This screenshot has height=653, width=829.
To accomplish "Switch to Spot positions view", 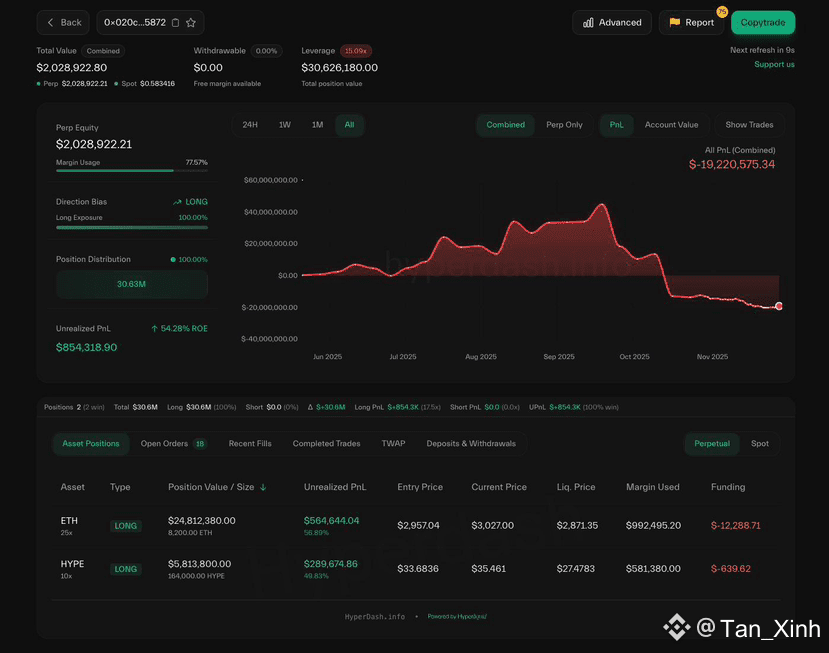I will point(760,444).
